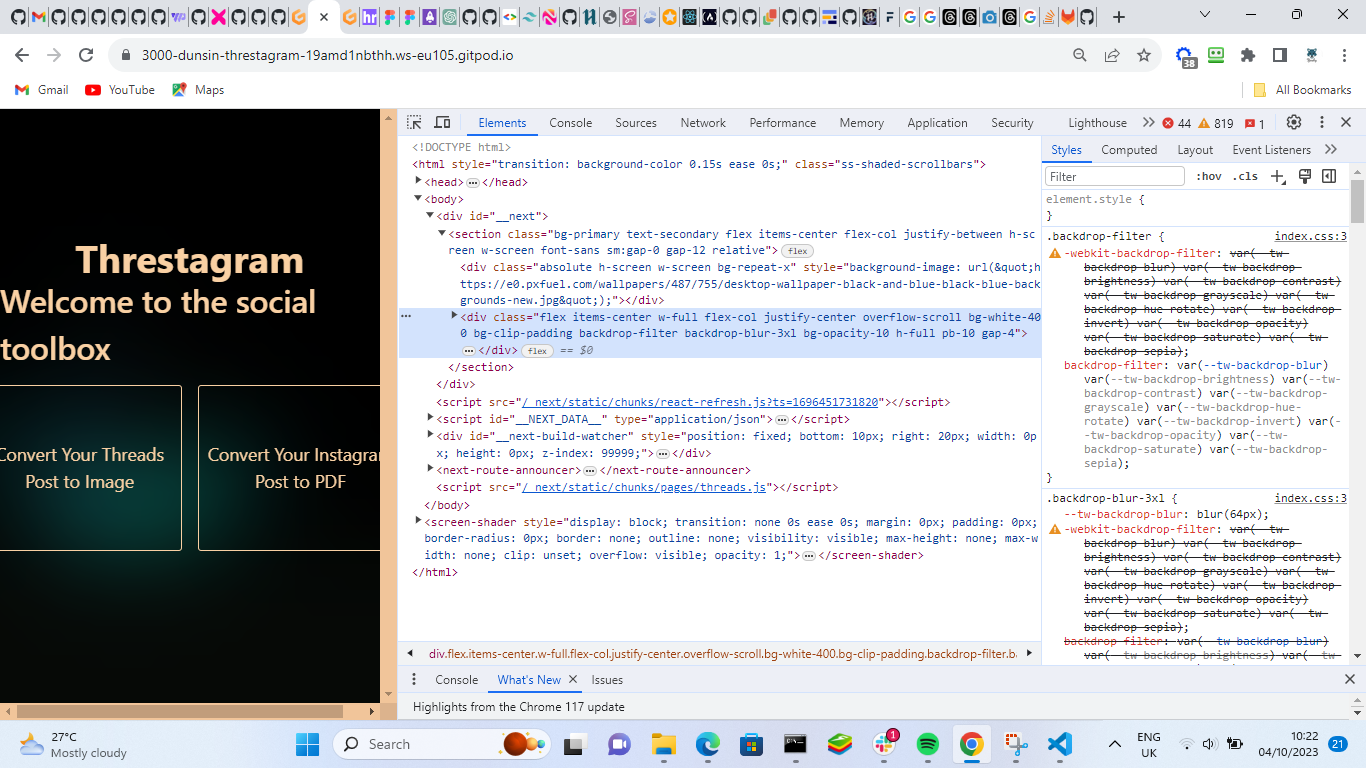Open the Computed tab in Styles sidebar
Screen dimensions: 1366x768
tap(1129, 149)
